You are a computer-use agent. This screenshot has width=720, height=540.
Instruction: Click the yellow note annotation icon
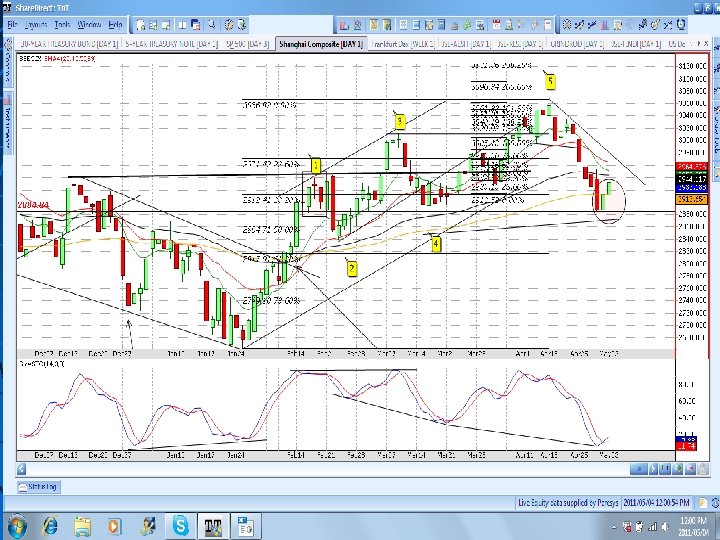tap(618, 25)
